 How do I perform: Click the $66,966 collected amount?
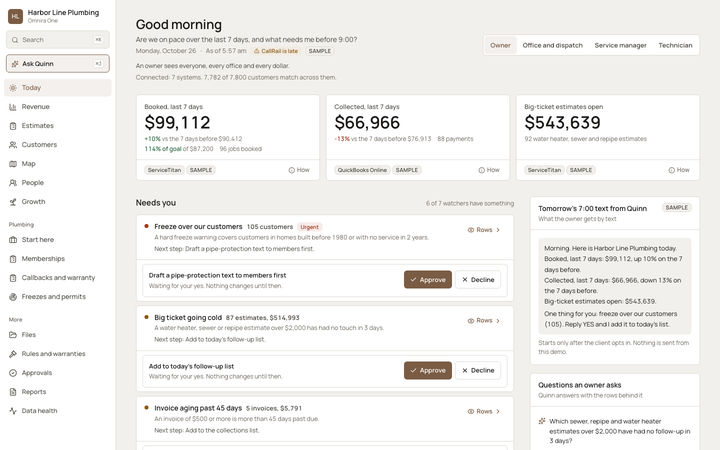tap(367, 123)
